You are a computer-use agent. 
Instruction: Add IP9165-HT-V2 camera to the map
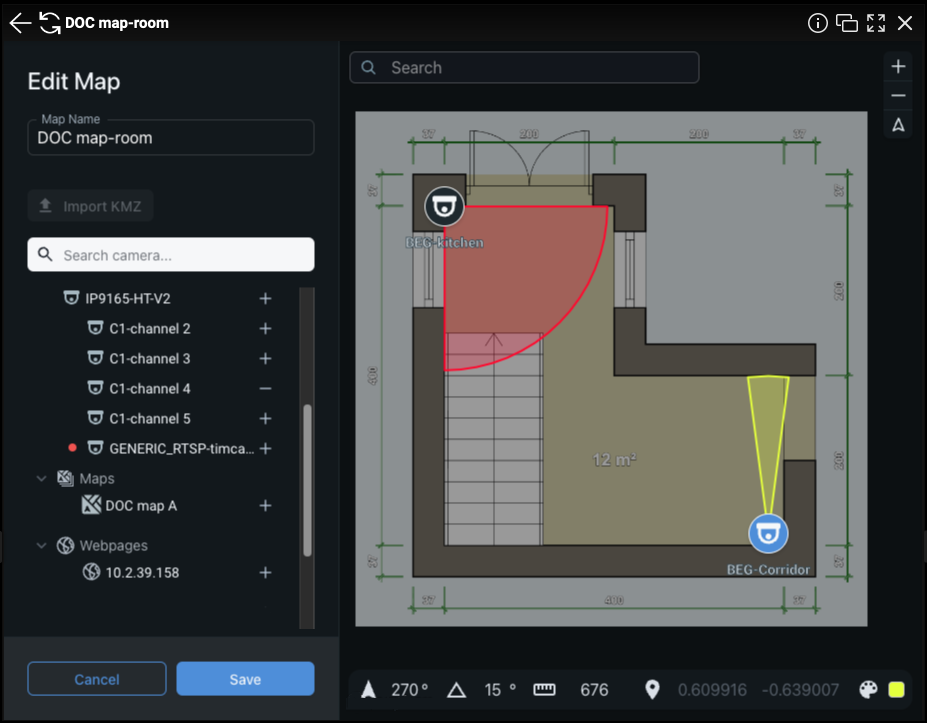pos(265,299)
